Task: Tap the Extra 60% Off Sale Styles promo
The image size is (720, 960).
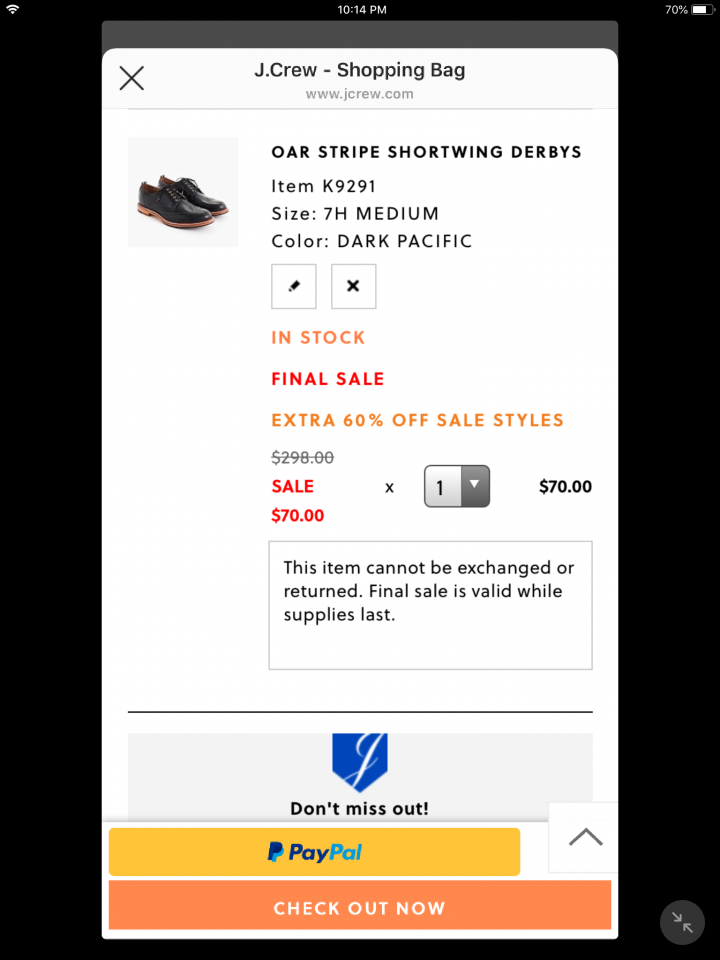Action: point(417,420)
